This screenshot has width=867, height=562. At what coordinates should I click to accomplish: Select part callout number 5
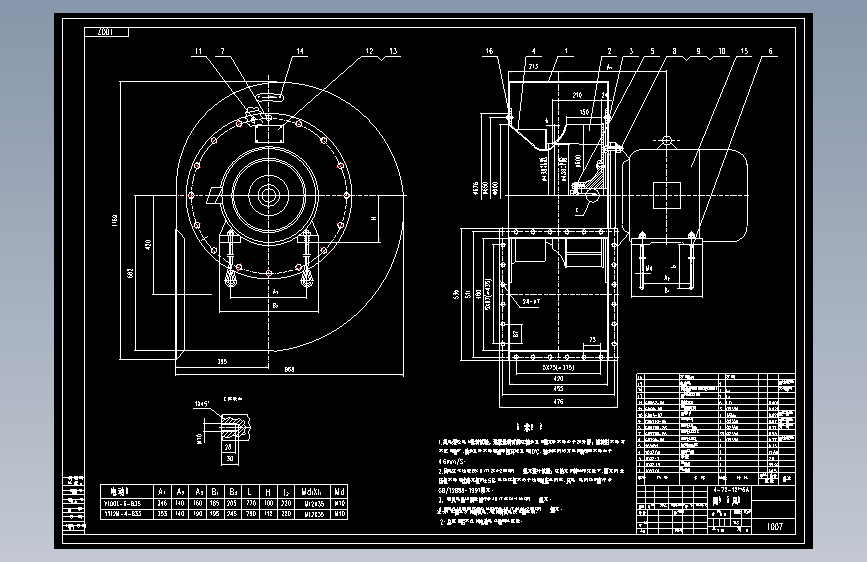point(652,51)
